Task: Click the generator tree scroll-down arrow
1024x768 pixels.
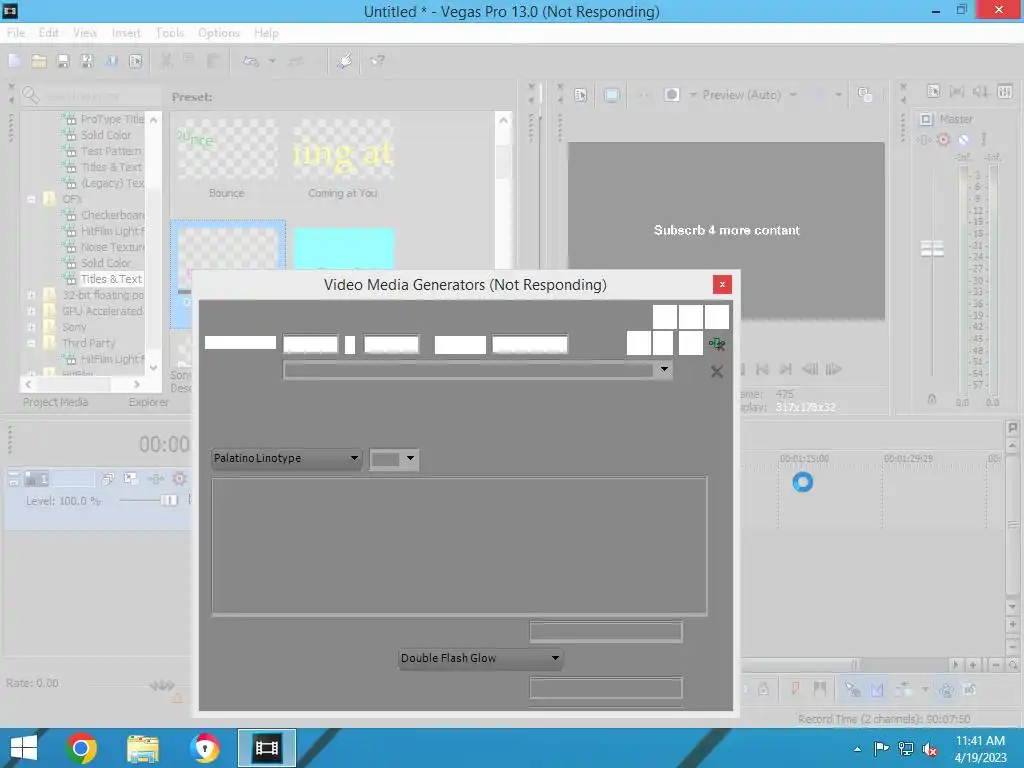Action: [x=153, y=367]
